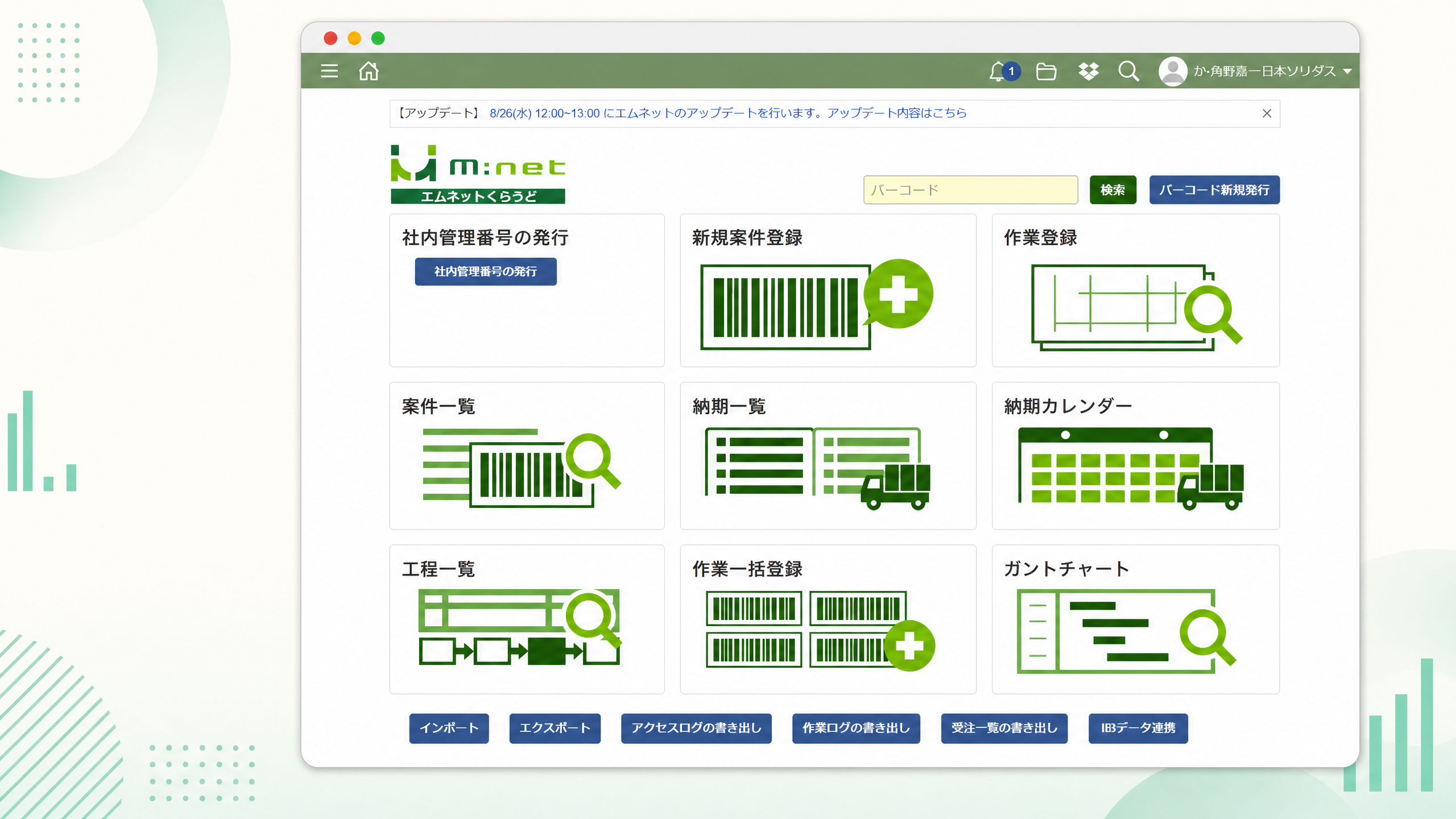Click the green 検索 button
Screen dimensions: 1456x819
[1112, 190]
